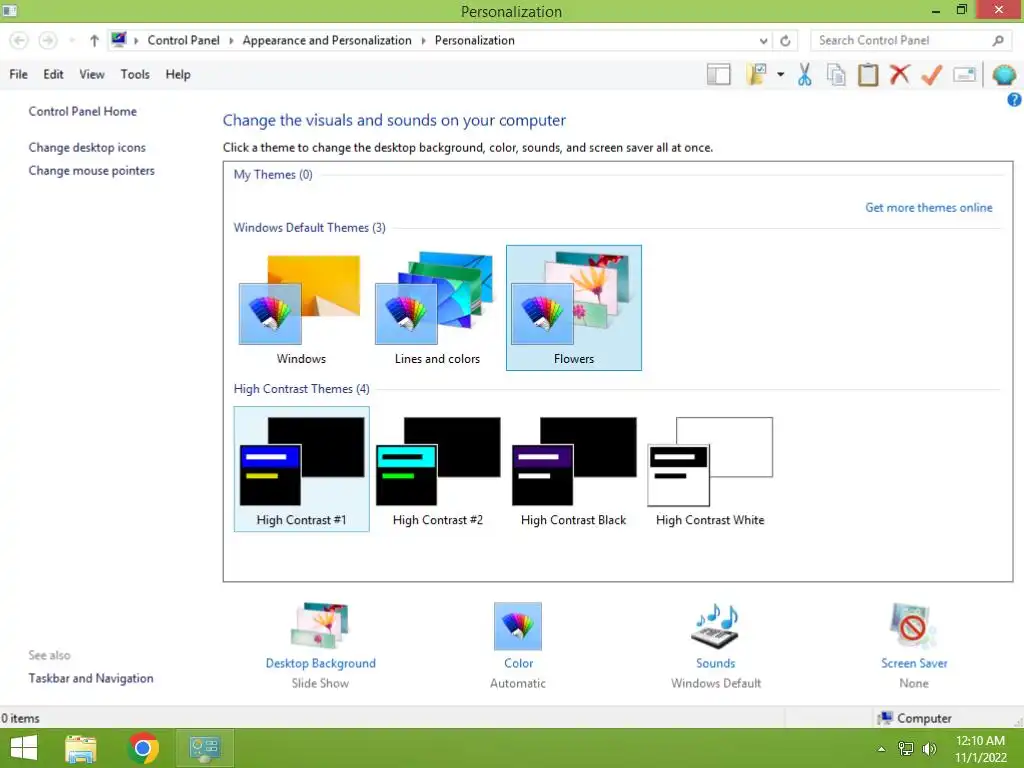
Task: Open Change desktop icons link
Action: 87,148
